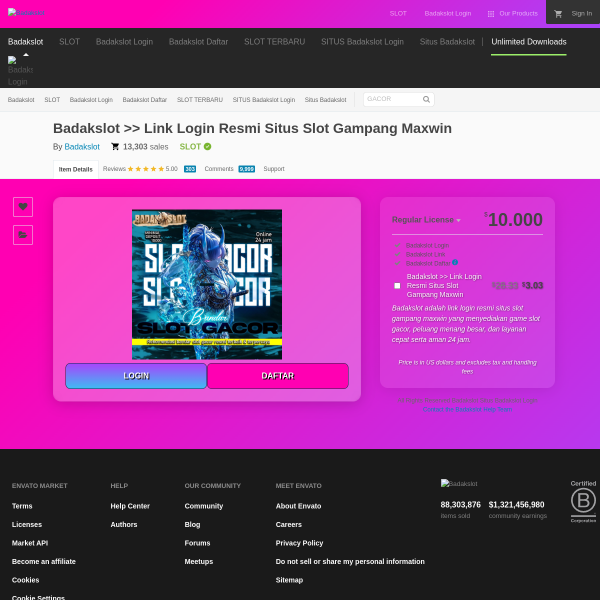This screenshot has height=600, width=600.
Task: Open the Authors footer link
Action: tap(124, 524)
